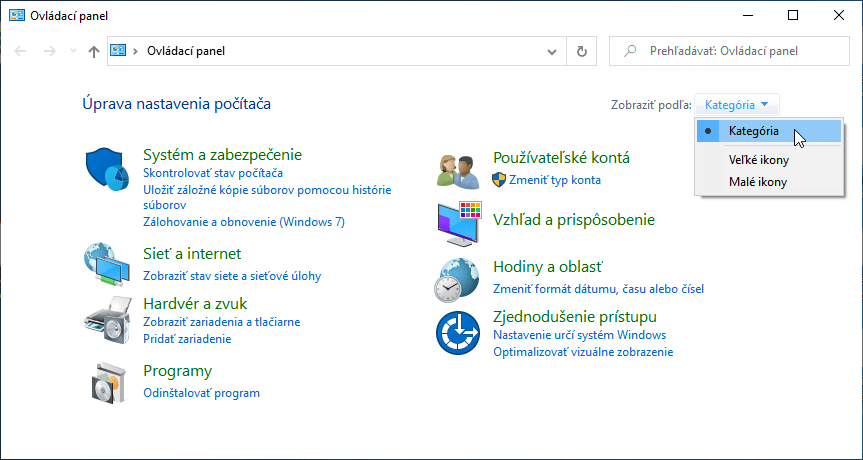This screenshot has height=460, width=863.
Task: Open Zobraziť zariadenia a tlačiarne link
Action: pyautogui.click(x=221, y=322)
